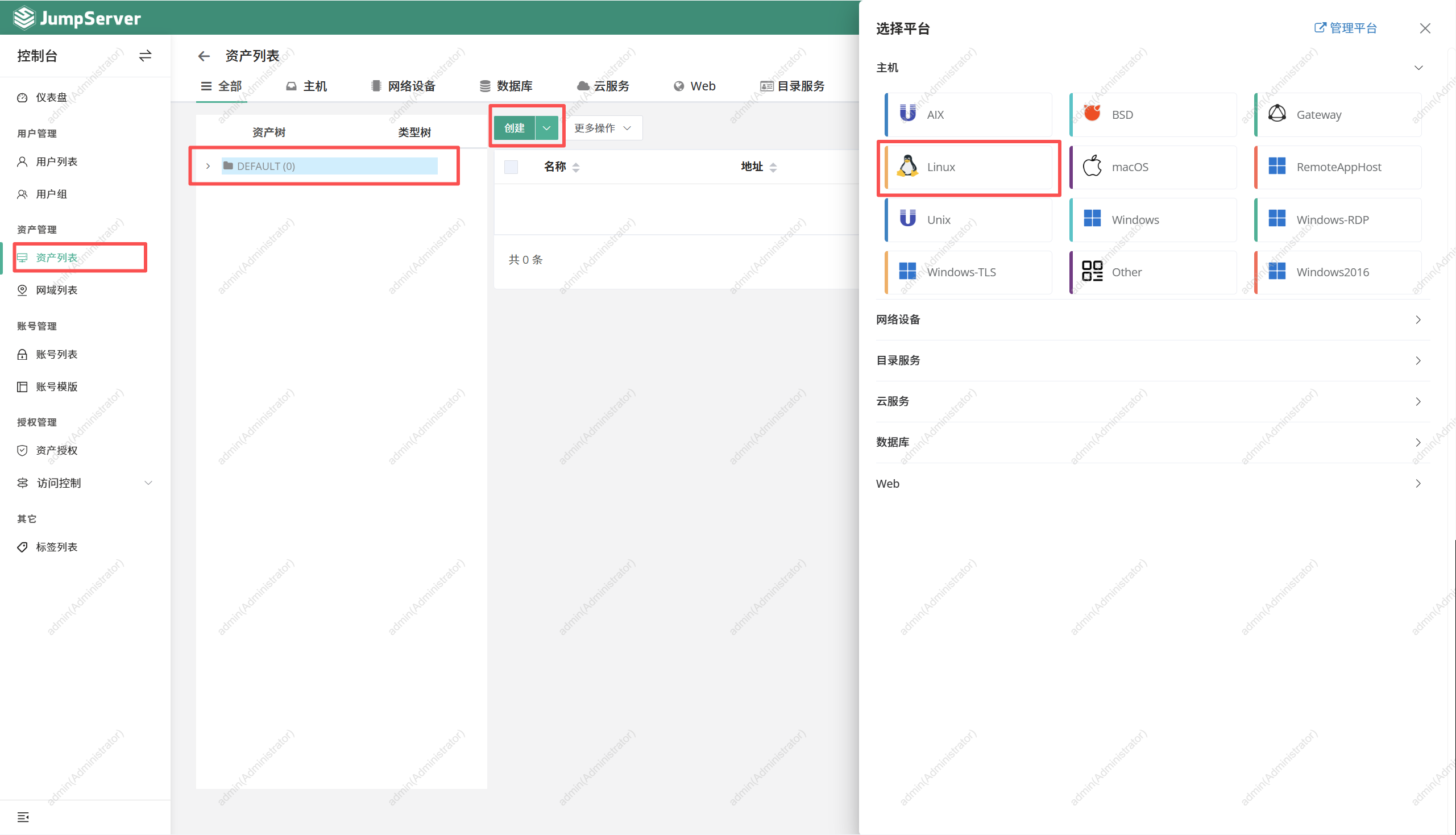The image size is (1456, 835).
Task: Click the console switch arrows icon
Action: (x=145, y=56)
